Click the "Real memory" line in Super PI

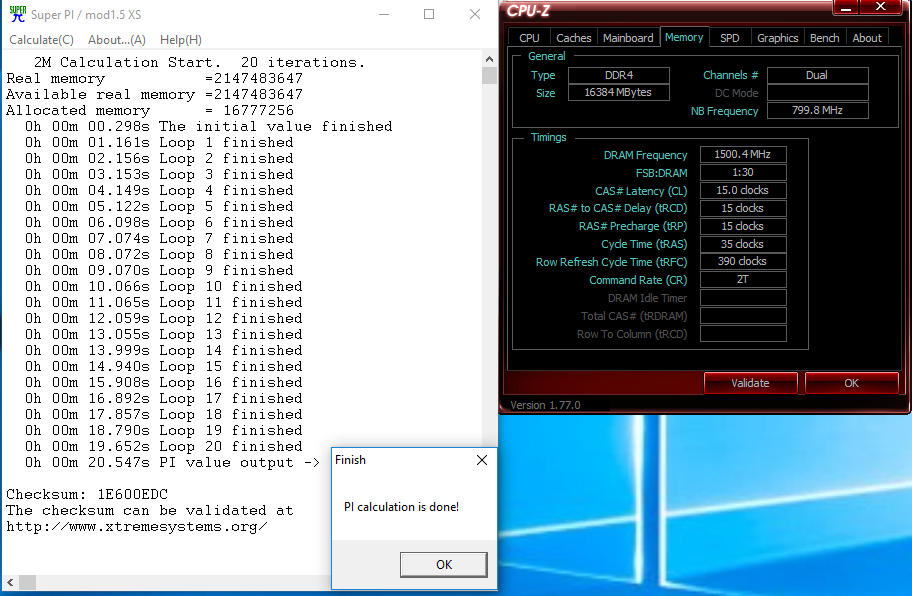click(154, 78)
